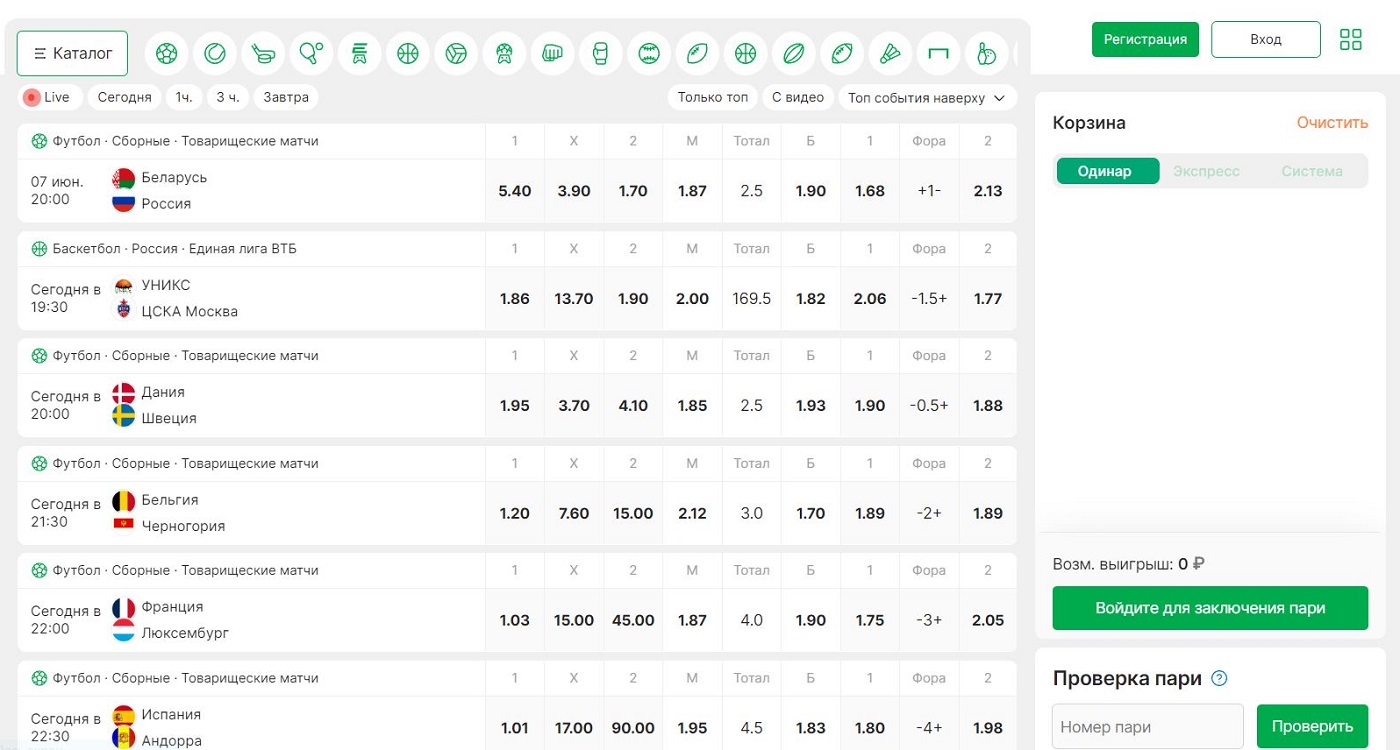
Task: Click the -3+ handicap value
Action: (929, 620)
